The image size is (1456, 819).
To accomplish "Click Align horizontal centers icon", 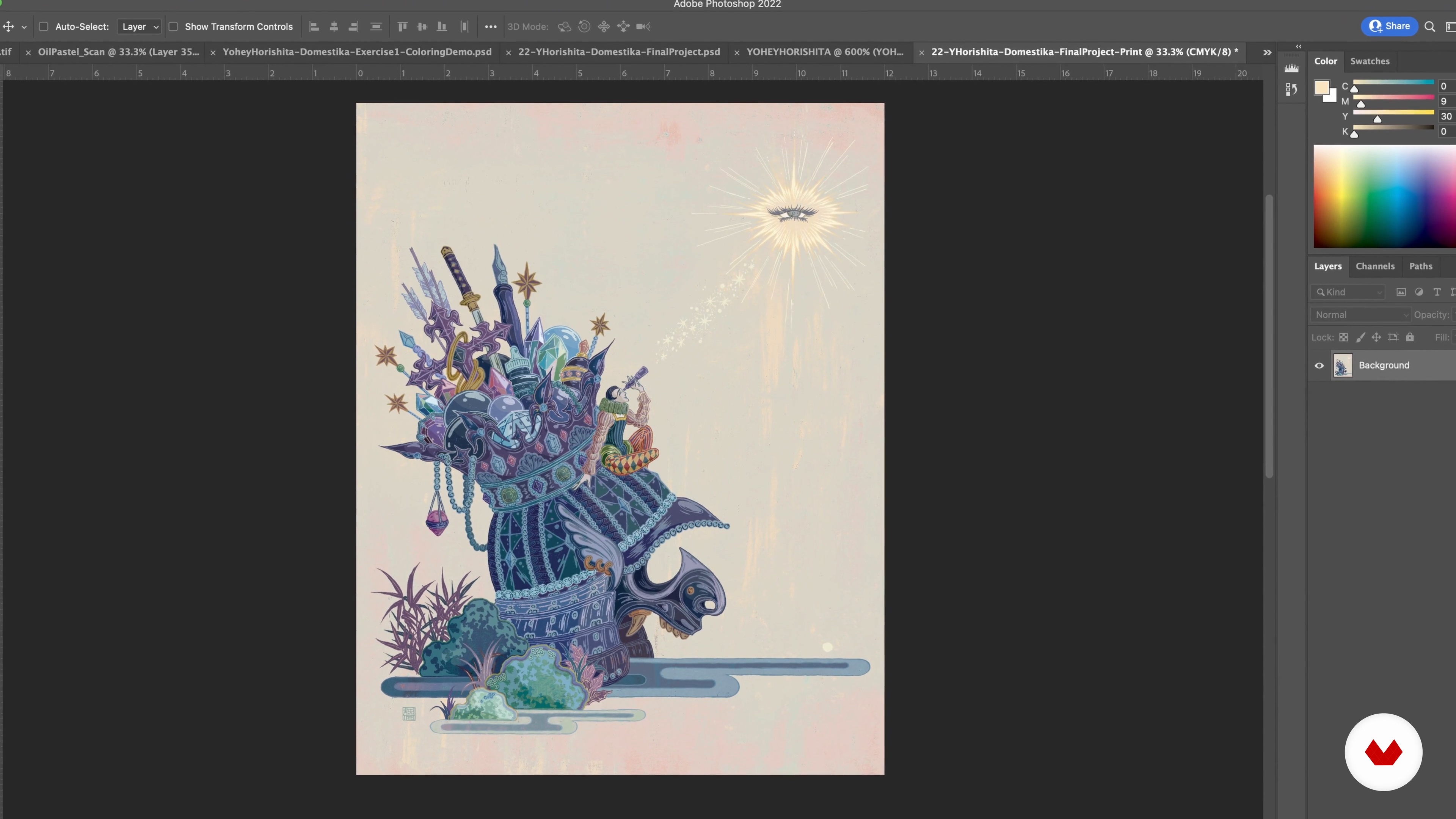I will tap(334, 27).
